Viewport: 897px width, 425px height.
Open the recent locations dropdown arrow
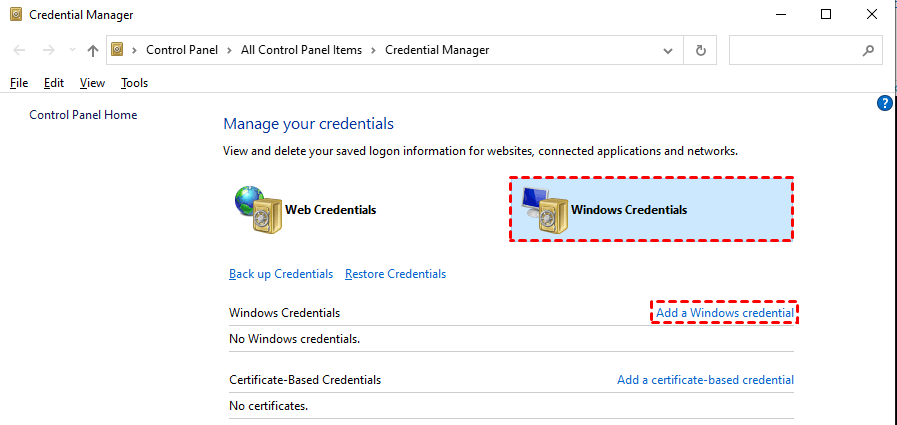(71, 50)
